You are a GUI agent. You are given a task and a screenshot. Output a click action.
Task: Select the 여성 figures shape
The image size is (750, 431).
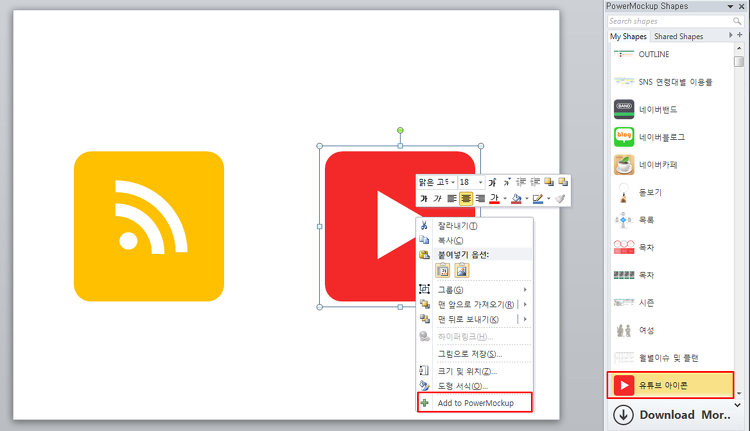[624, 330]
